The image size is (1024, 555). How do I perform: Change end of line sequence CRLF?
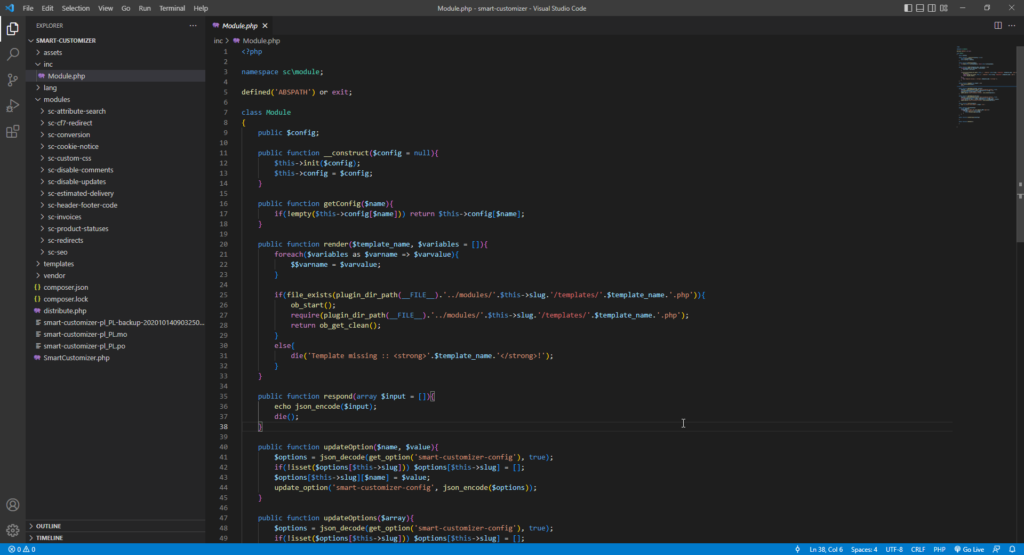(918, 549)
